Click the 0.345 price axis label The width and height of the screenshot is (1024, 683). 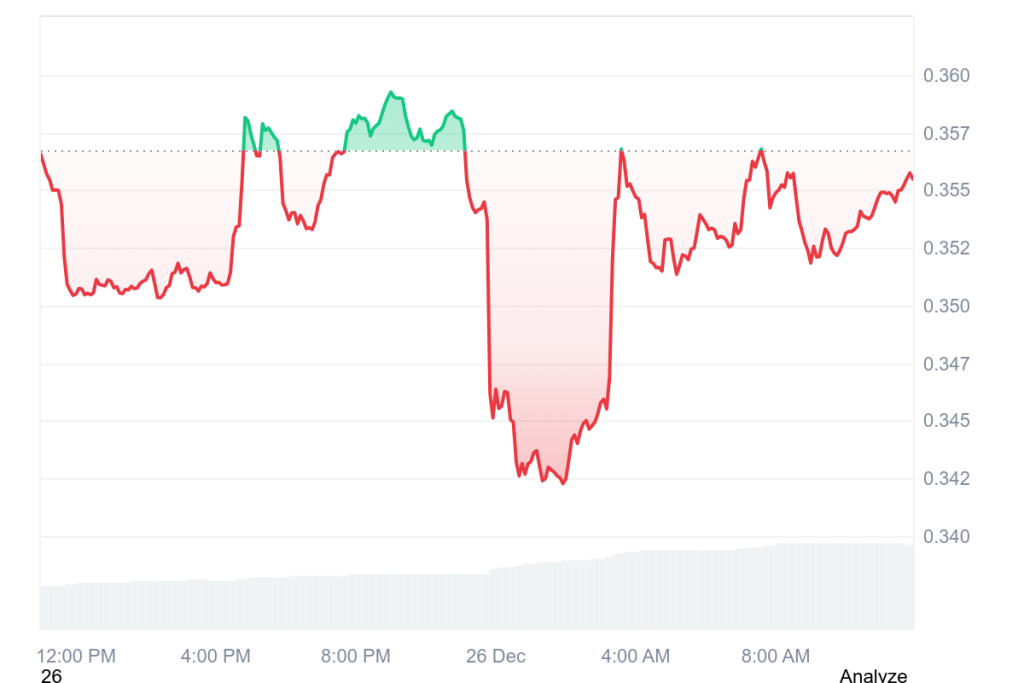tap(949, 421)
